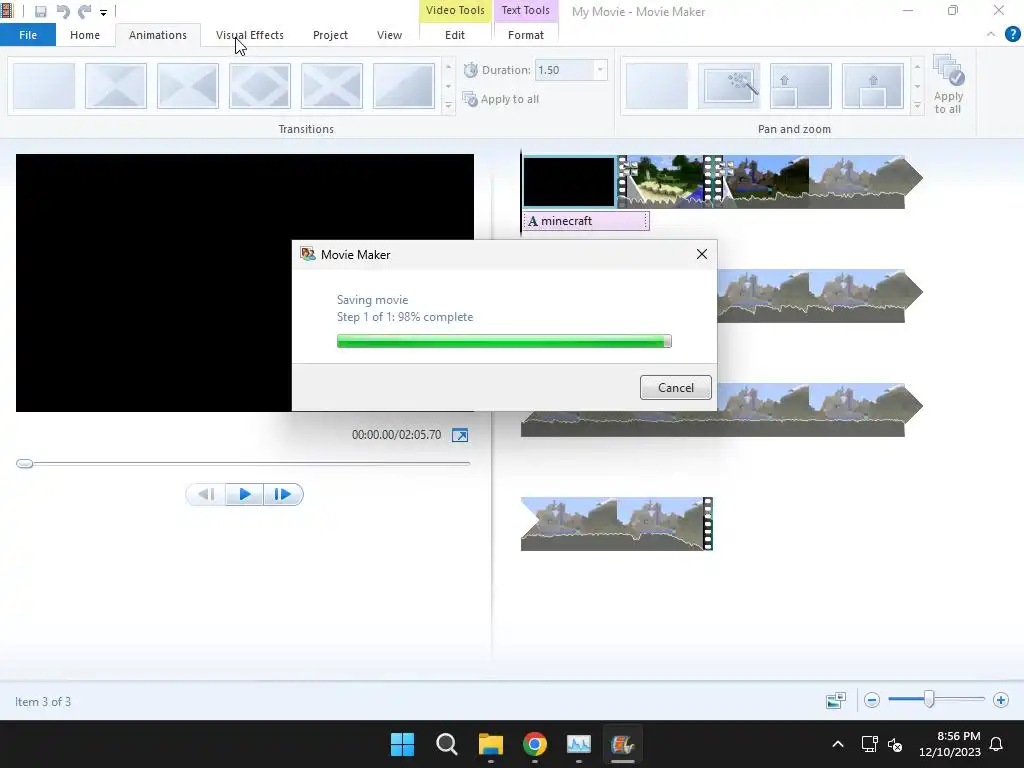1024x768 pixels.
Task: Open the Video Tools Edit tab
Action: click(x=455, y=35)
